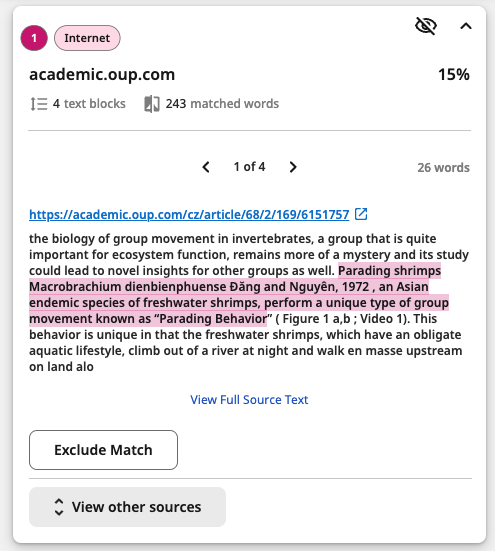Click the 15% similarity score

454,74
